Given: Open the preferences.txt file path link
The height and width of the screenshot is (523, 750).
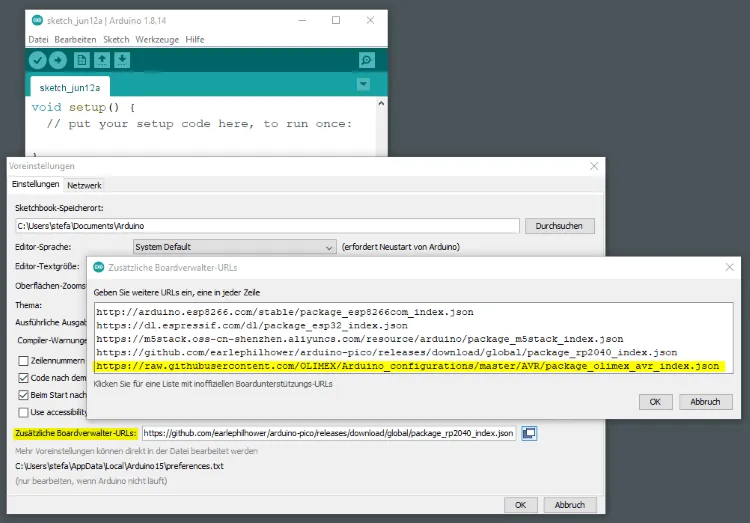Looking at the screenshot, I should (x=119, y=466).
